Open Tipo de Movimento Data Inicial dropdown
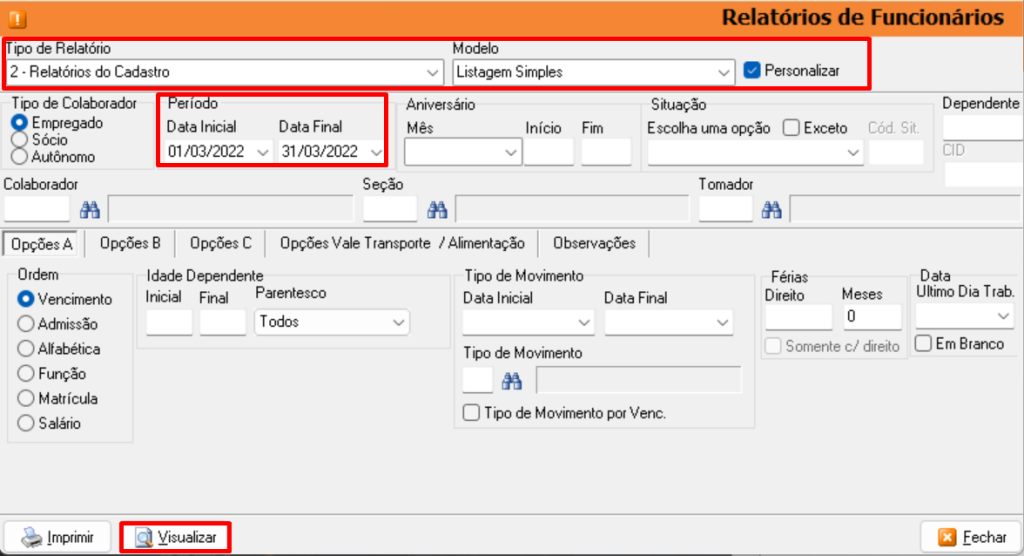 click(x=584, y=323)
